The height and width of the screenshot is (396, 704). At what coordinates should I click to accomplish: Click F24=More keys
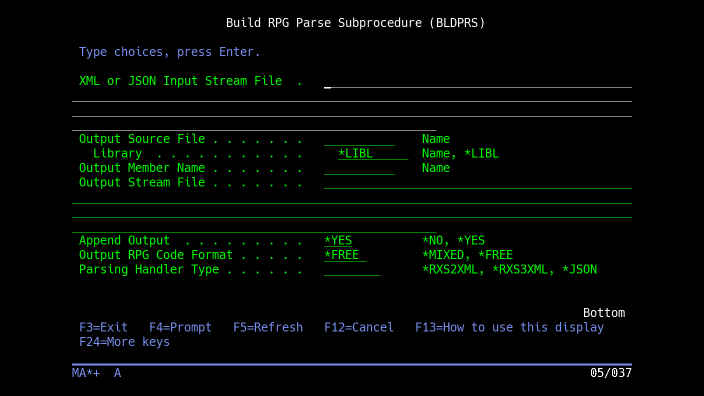[124, 342]
